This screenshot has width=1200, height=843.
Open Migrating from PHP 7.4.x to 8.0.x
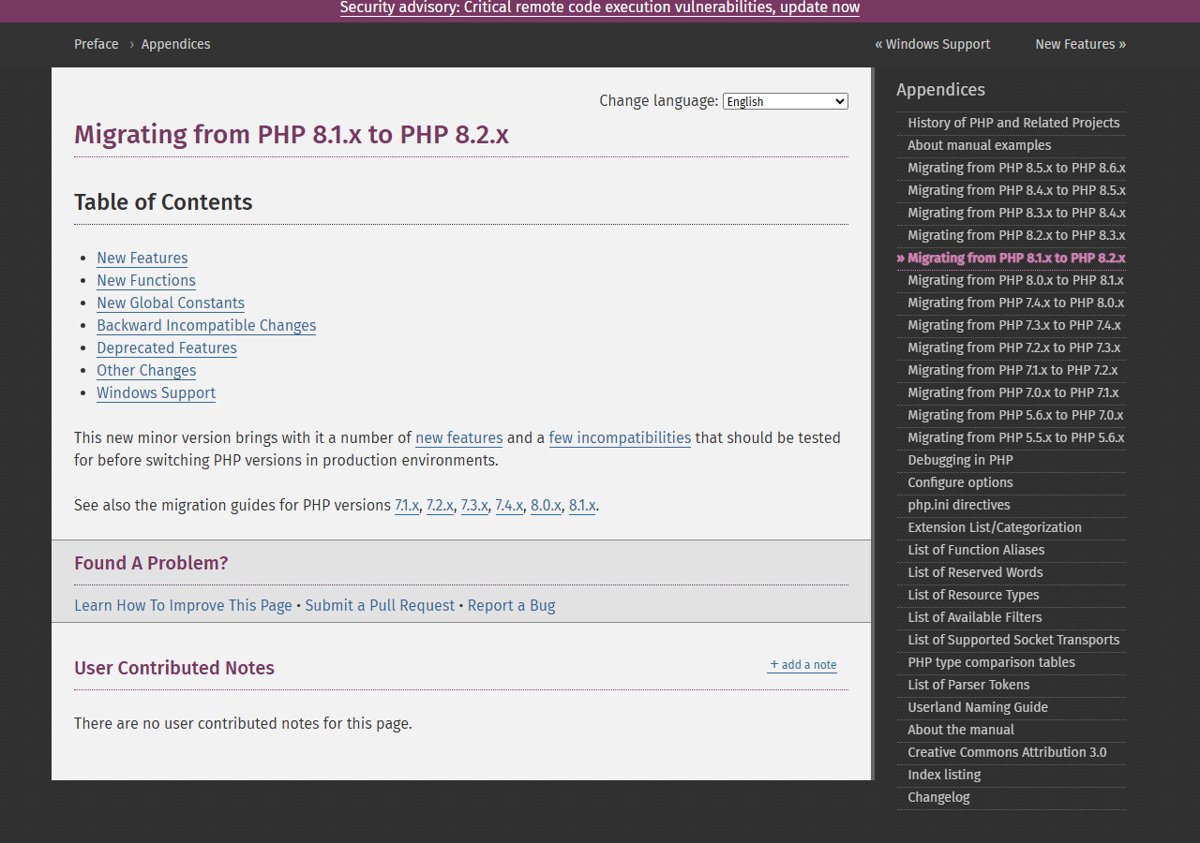(x=1015, y=303)
